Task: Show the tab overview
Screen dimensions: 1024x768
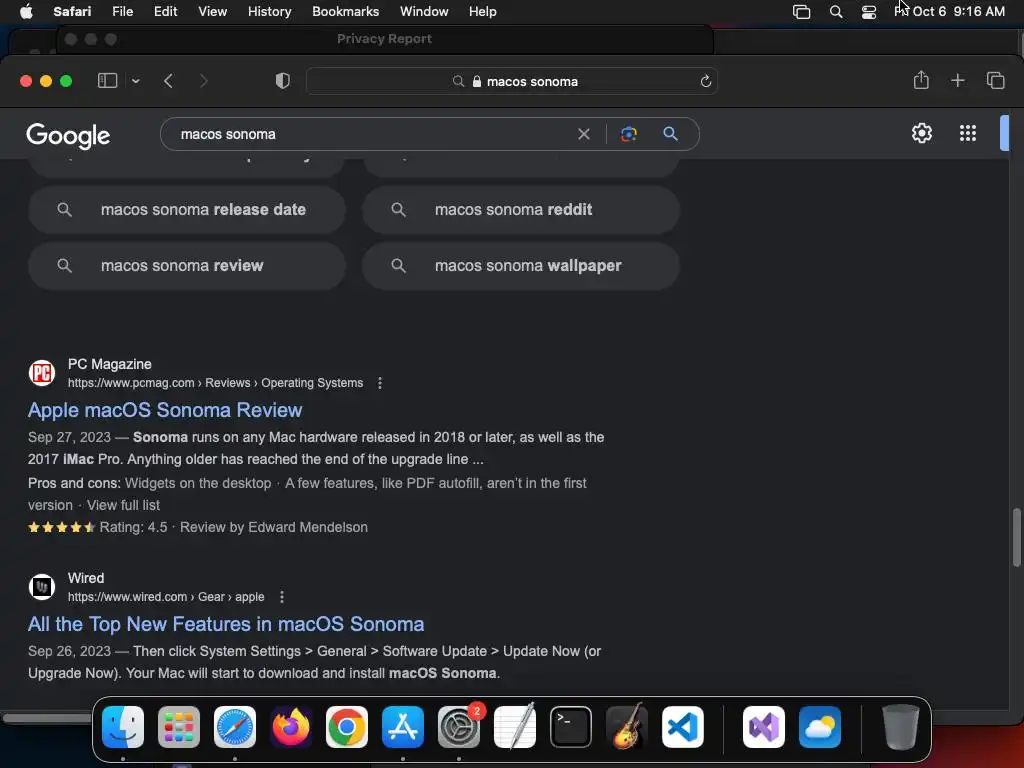Action: click(x=995, y=80)
